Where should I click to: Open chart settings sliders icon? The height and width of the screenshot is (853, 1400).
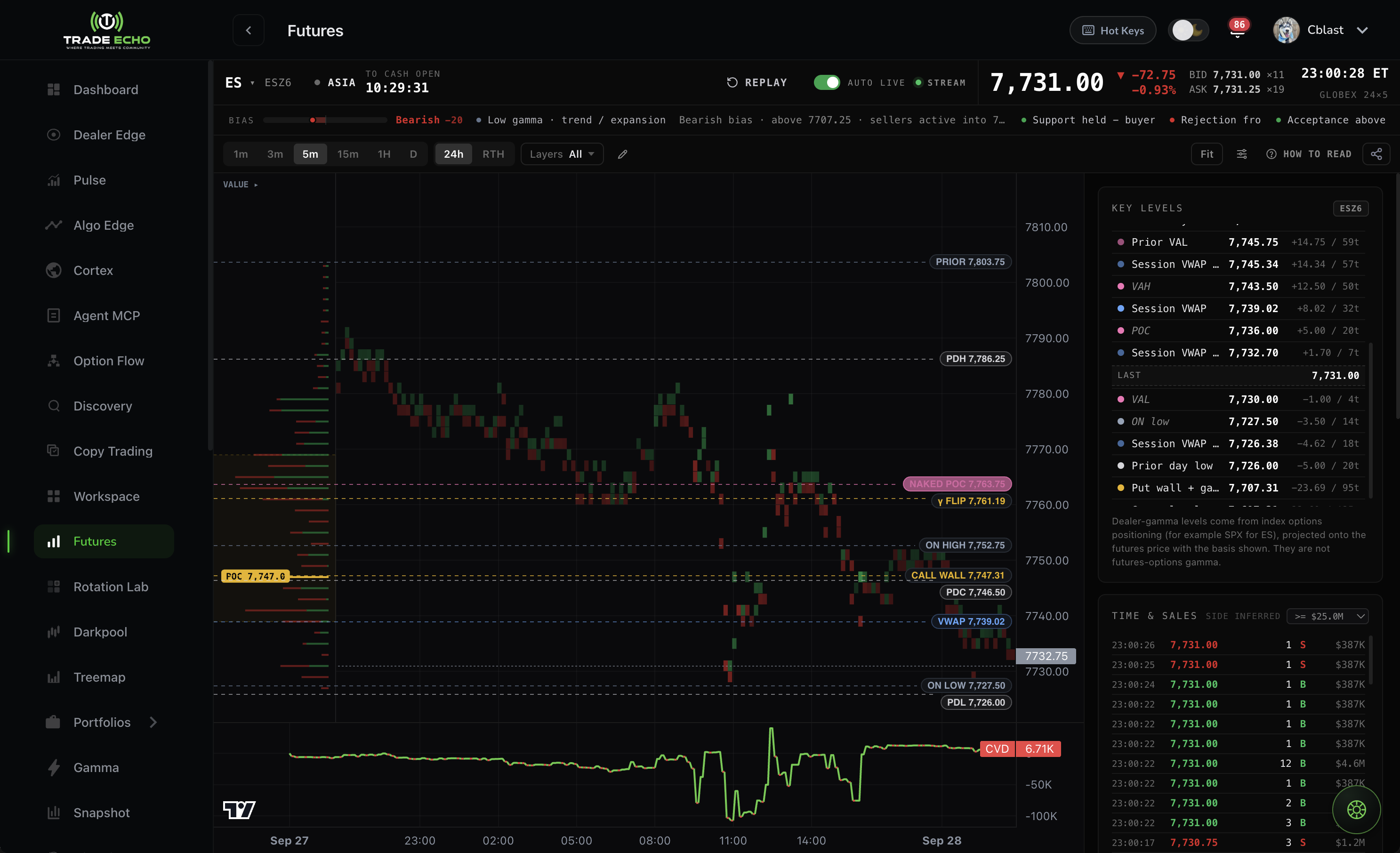coord(1242,154)
